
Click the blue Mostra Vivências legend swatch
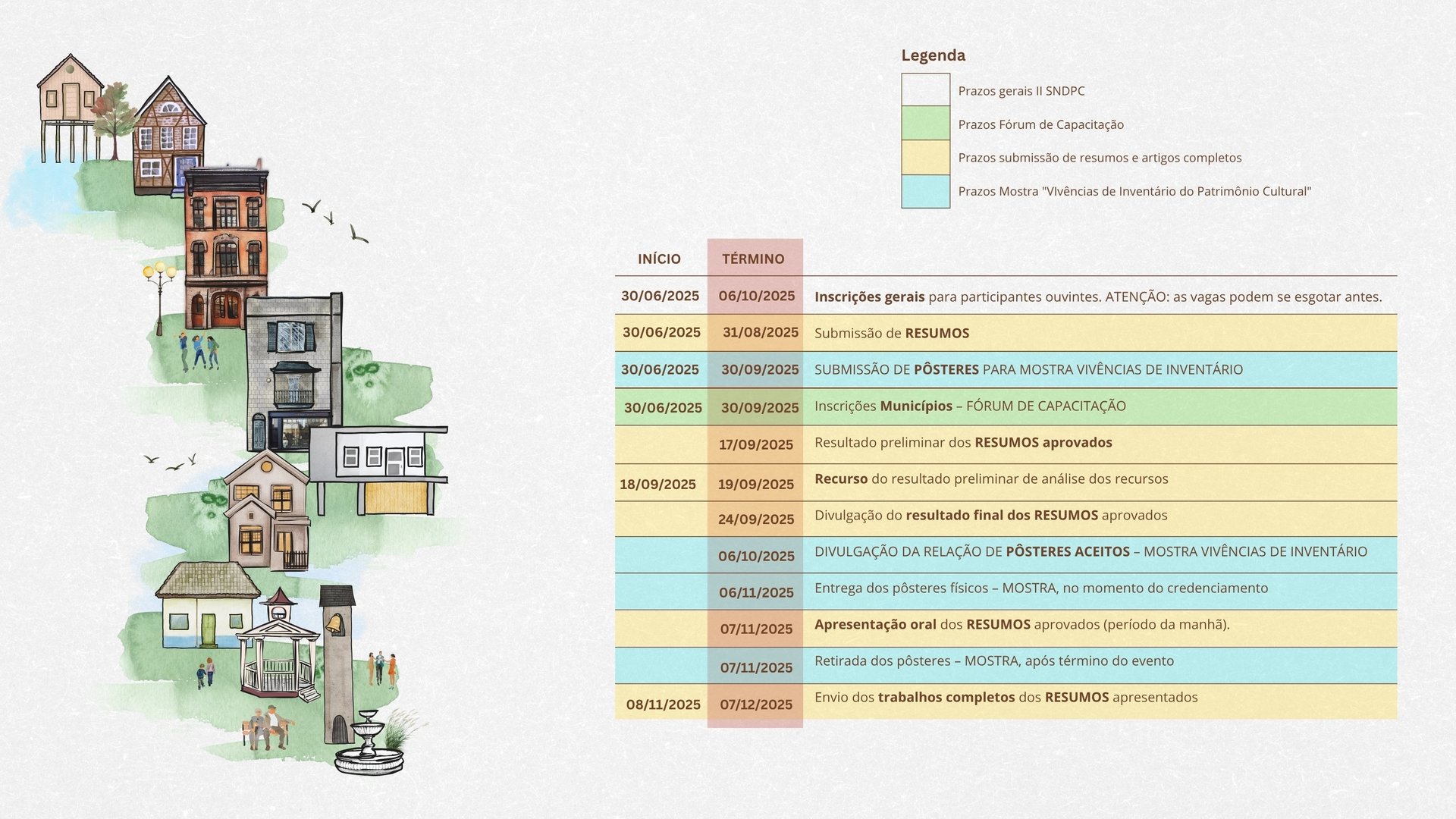[925, 191]
